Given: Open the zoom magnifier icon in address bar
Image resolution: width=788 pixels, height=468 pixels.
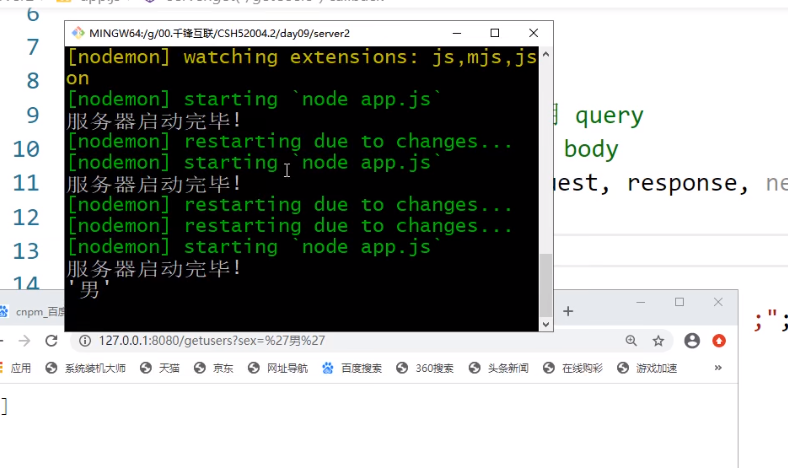Looking at the screenshot, I should [631, 341].
